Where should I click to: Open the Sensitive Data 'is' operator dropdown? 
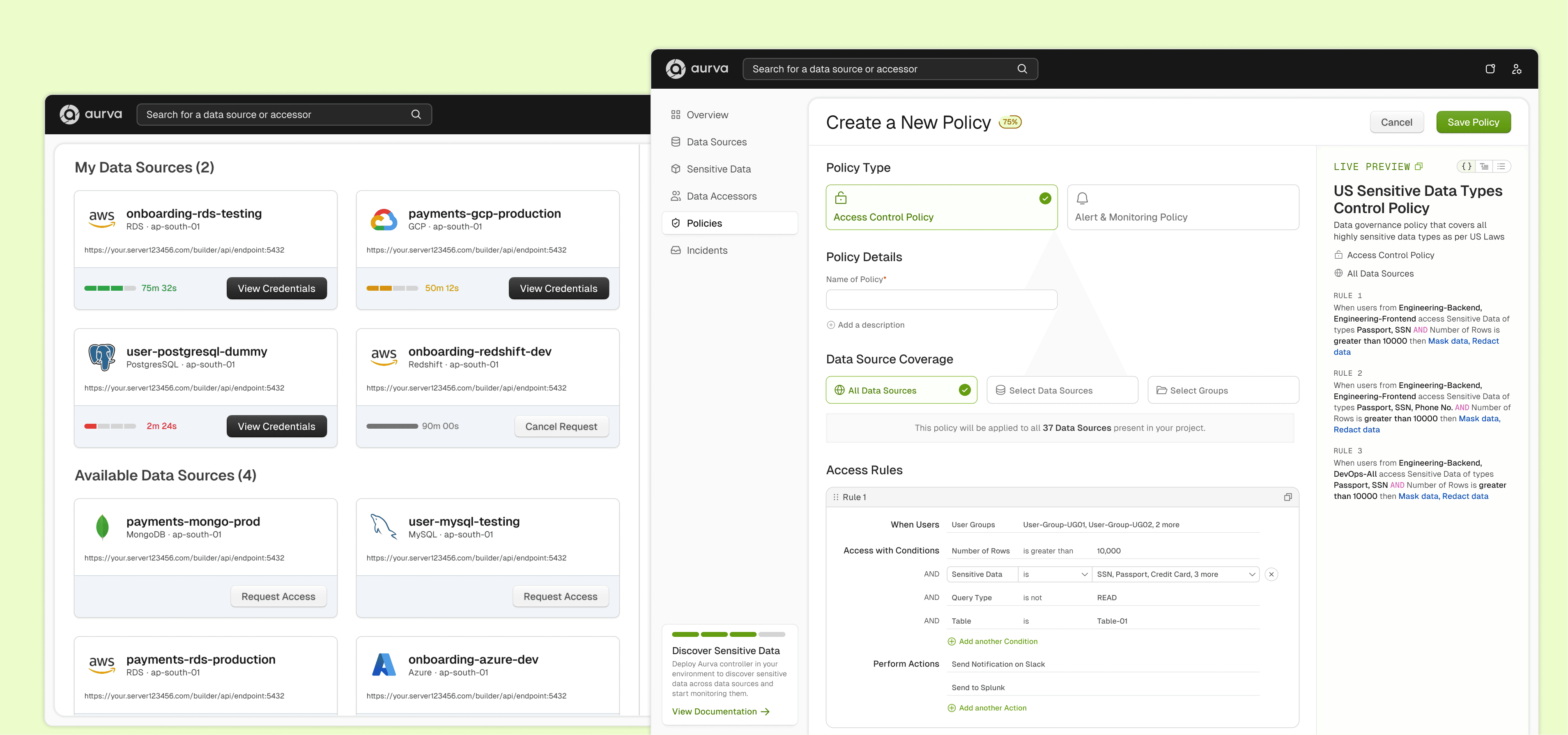coord(1054,574)
